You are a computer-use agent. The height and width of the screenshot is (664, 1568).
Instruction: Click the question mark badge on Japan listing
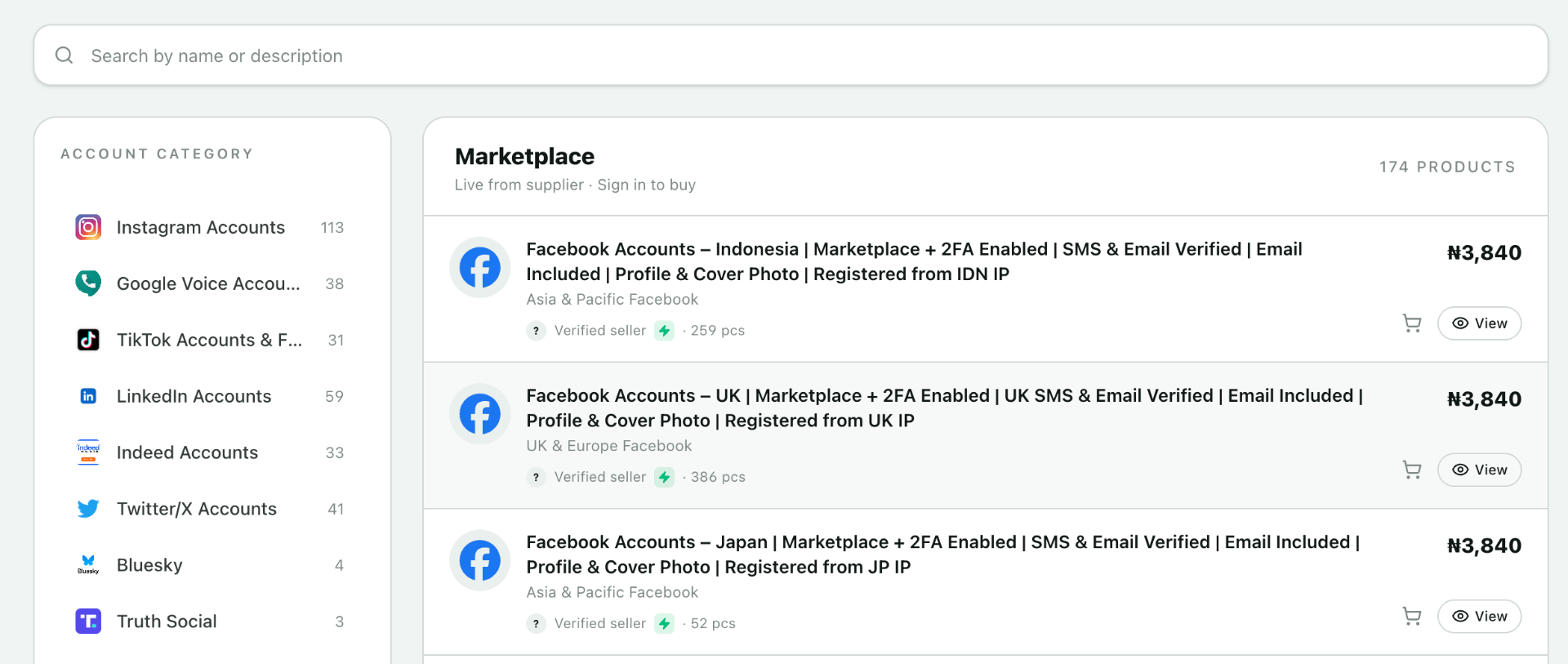[x=536, y=624]
